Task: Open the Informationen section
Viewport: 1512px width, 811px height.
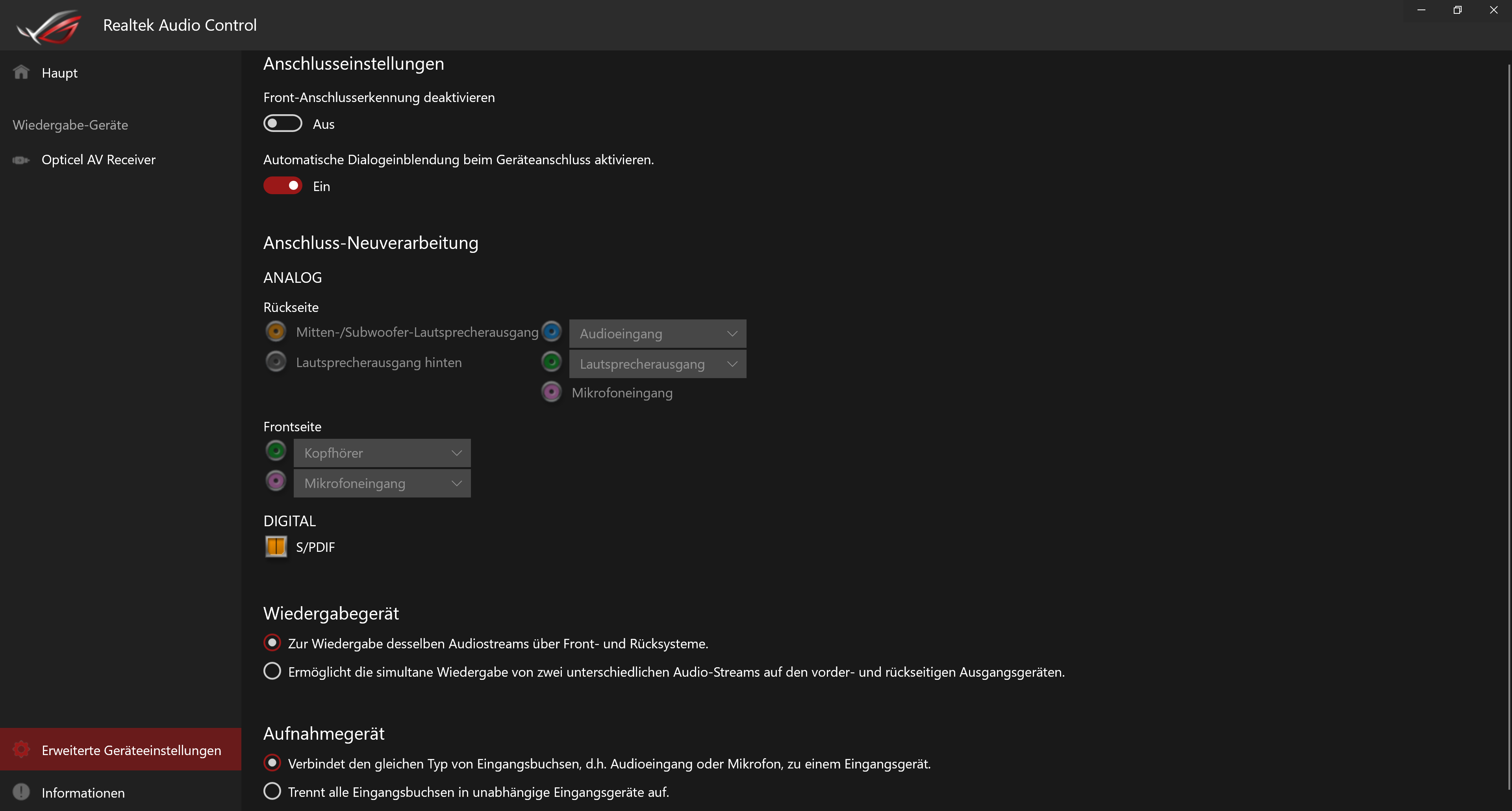Action: click(x=83, y=793)
